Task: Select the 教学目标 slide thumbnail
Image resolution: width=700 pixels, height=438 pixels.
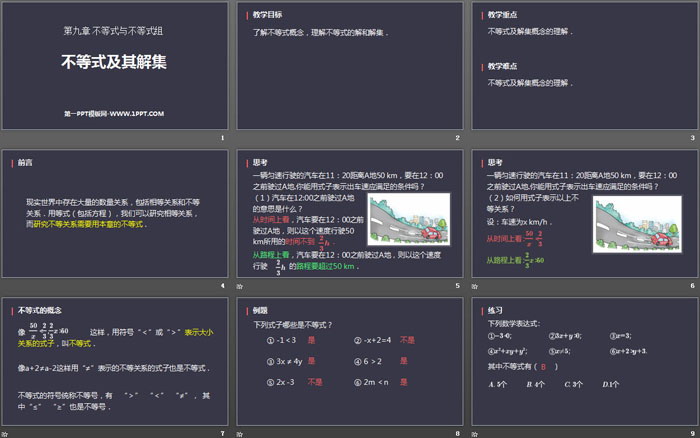Action: (348, 72)
